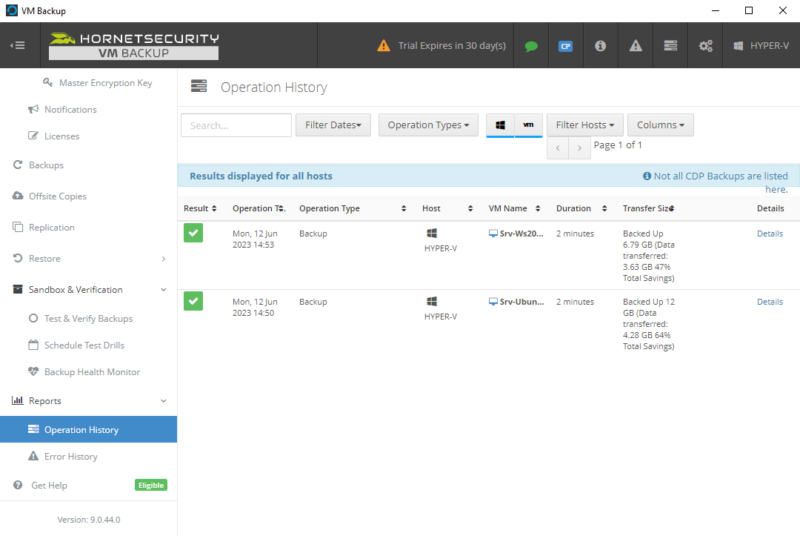Click Windows host icon in 14:53 row

click(x=432, y=233)
